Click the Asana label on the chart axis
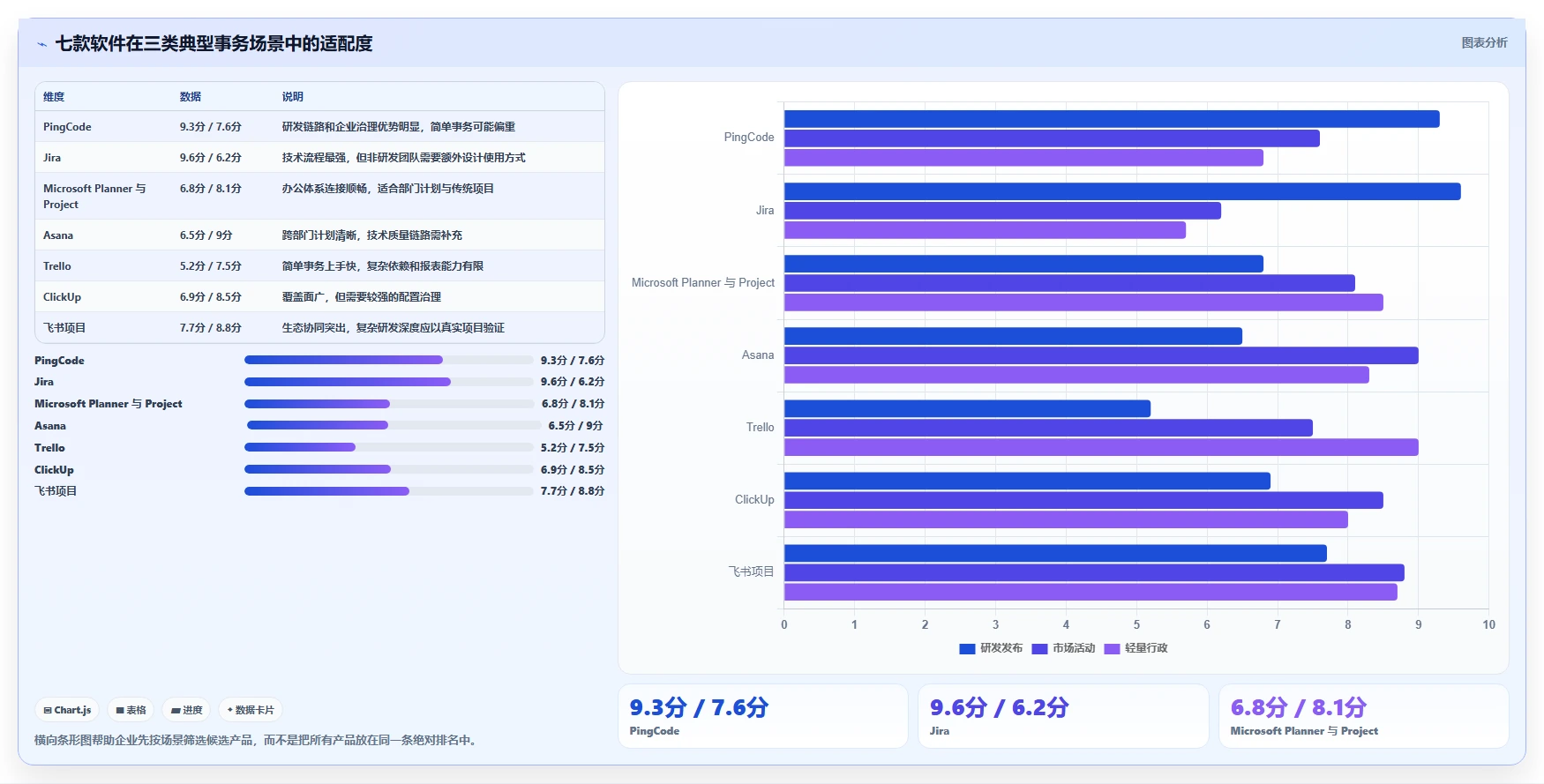This screenshot has height=784, width=1544. (758, 355)
